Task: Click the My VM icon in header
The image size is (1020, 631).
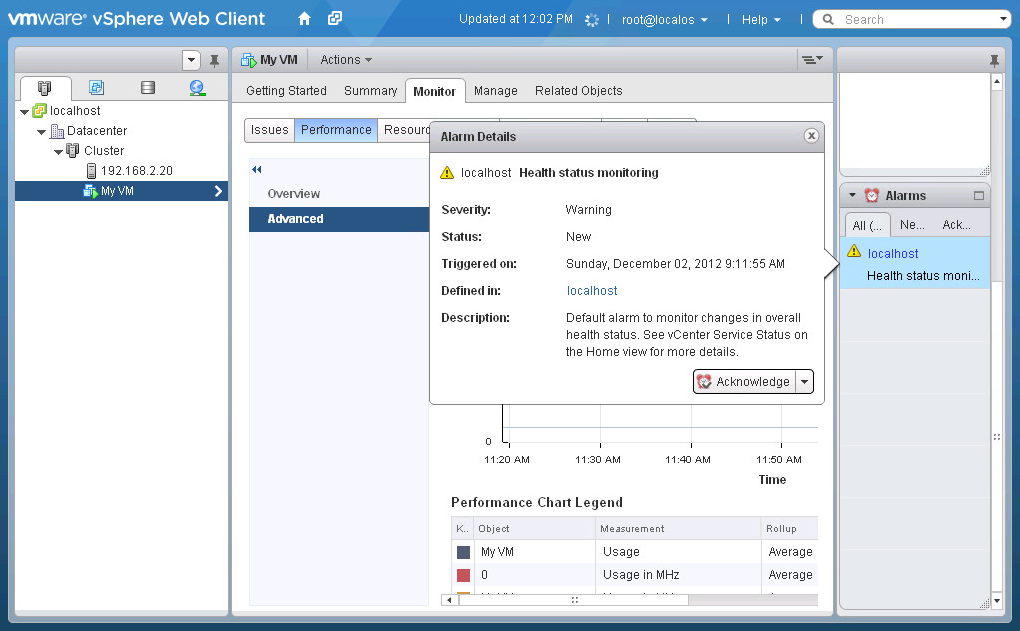Action: [248, 60]
